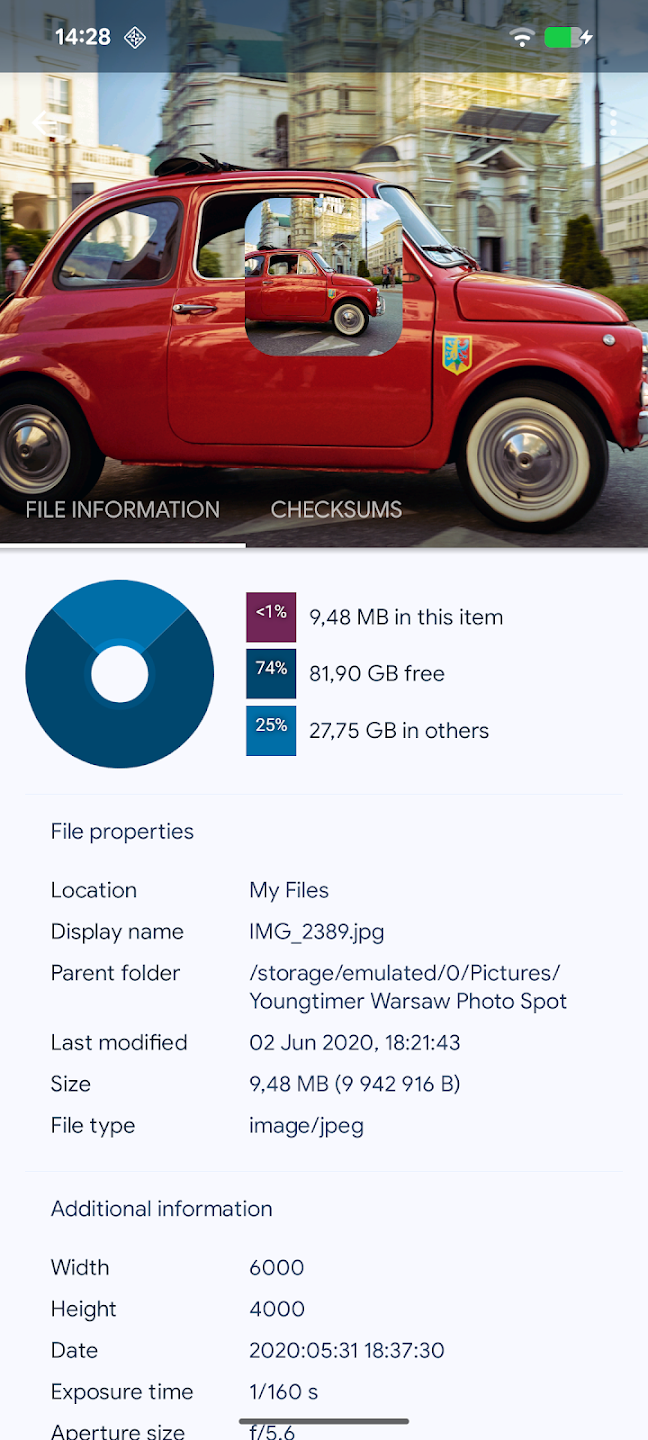Click the clock showing 14:28
This screenshot has width=648, height=1440.
coord(84,37)
